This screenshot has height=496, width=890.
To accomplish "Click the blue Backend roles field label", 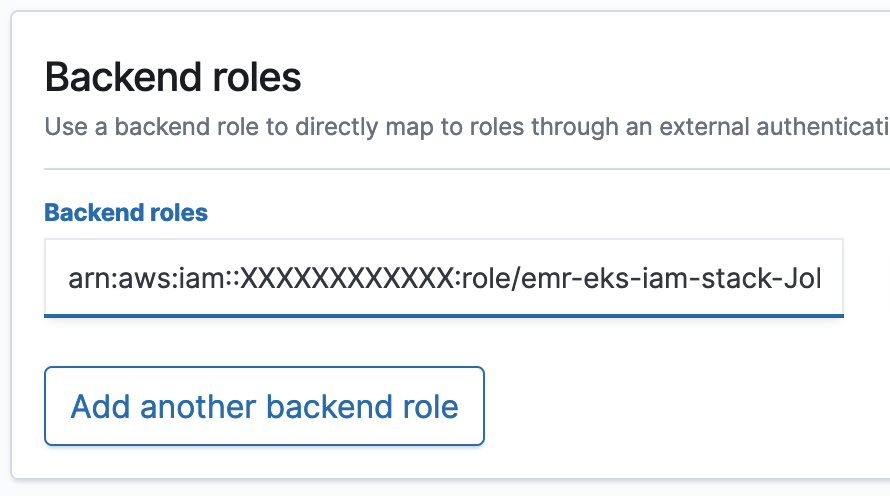I will pos(126,213).
